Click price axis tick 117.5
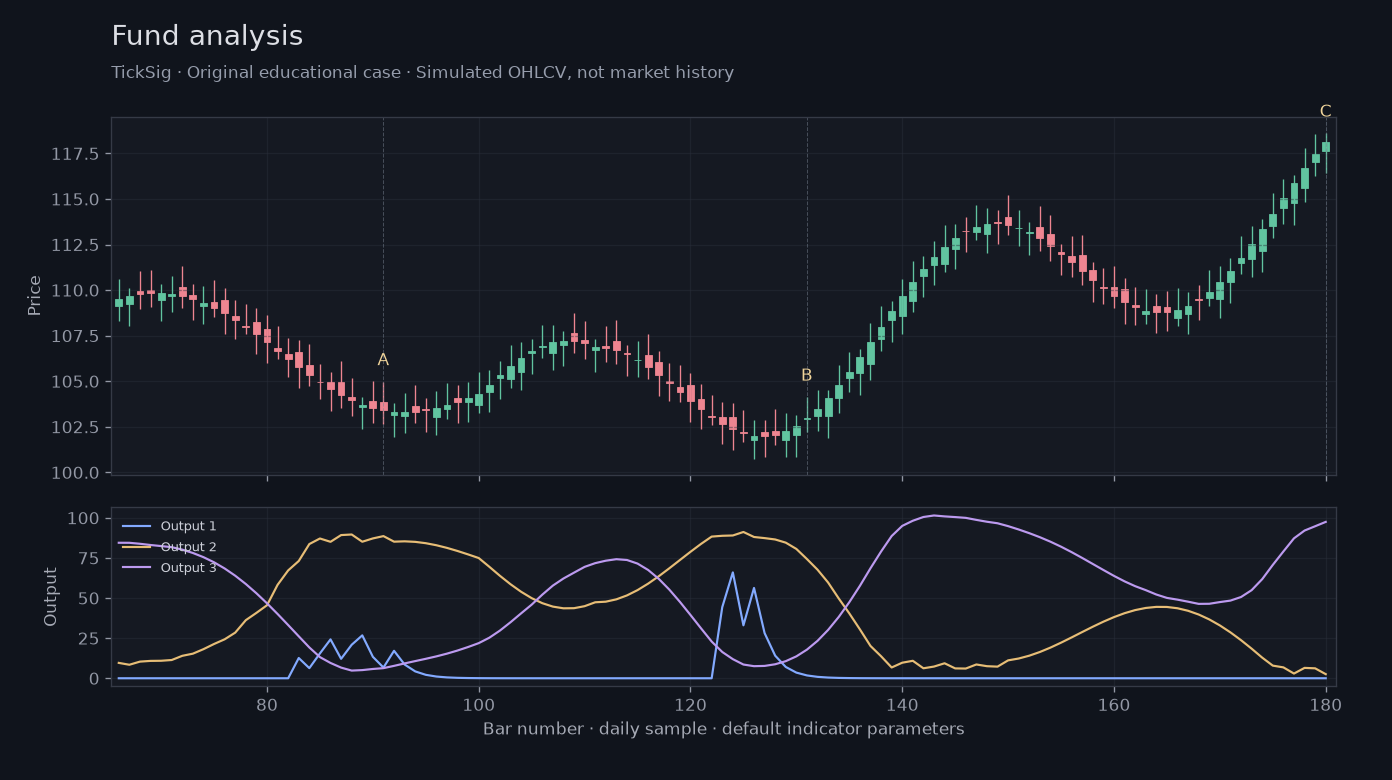This screenshot has height=780, width=1392. click(75, 154)
